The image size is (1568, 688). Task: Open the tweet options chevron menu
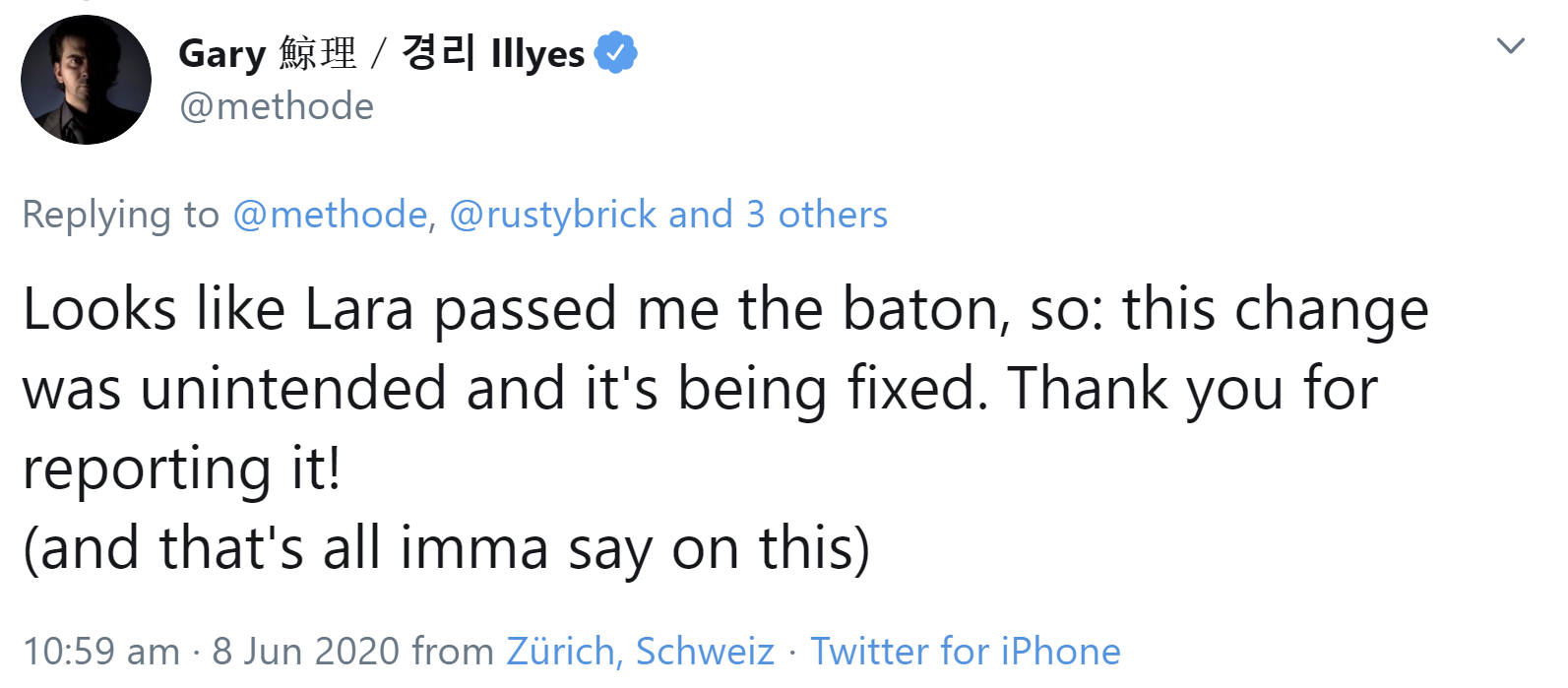pyautogui.click(x=1510, y=45)
